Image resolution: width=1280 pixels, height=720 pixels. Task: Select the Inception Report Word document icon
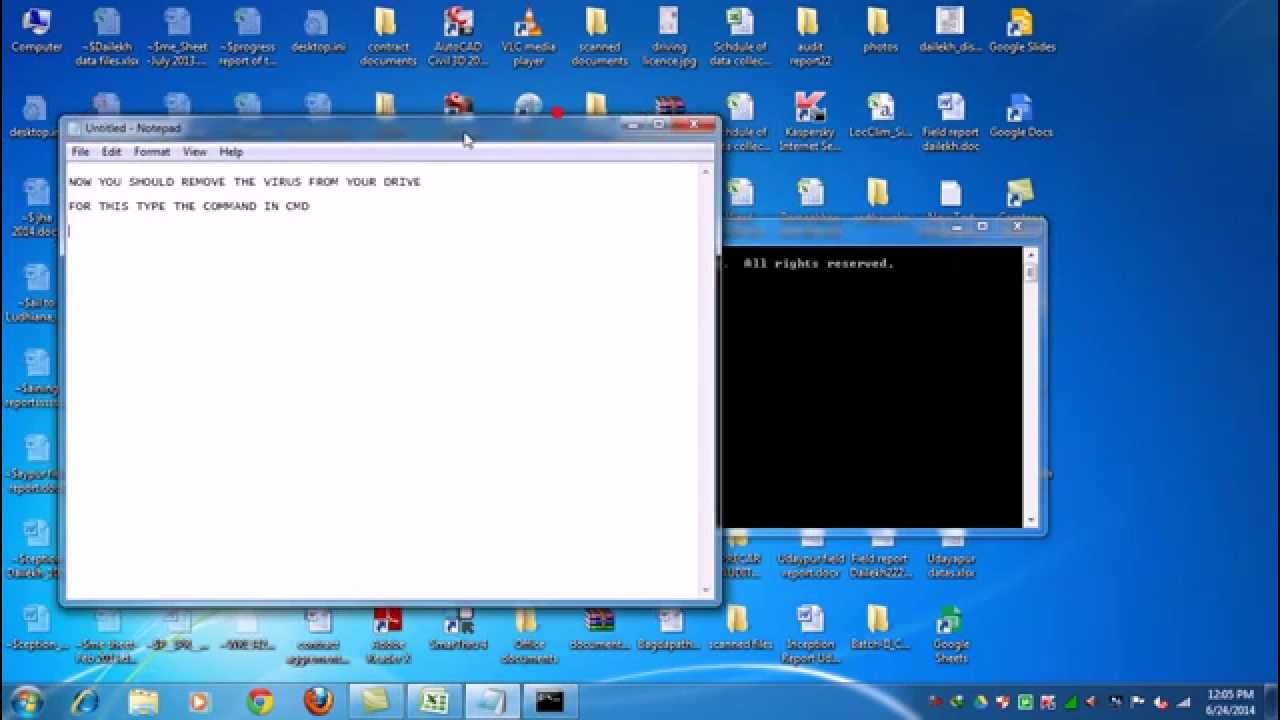(x=810, y=635)
